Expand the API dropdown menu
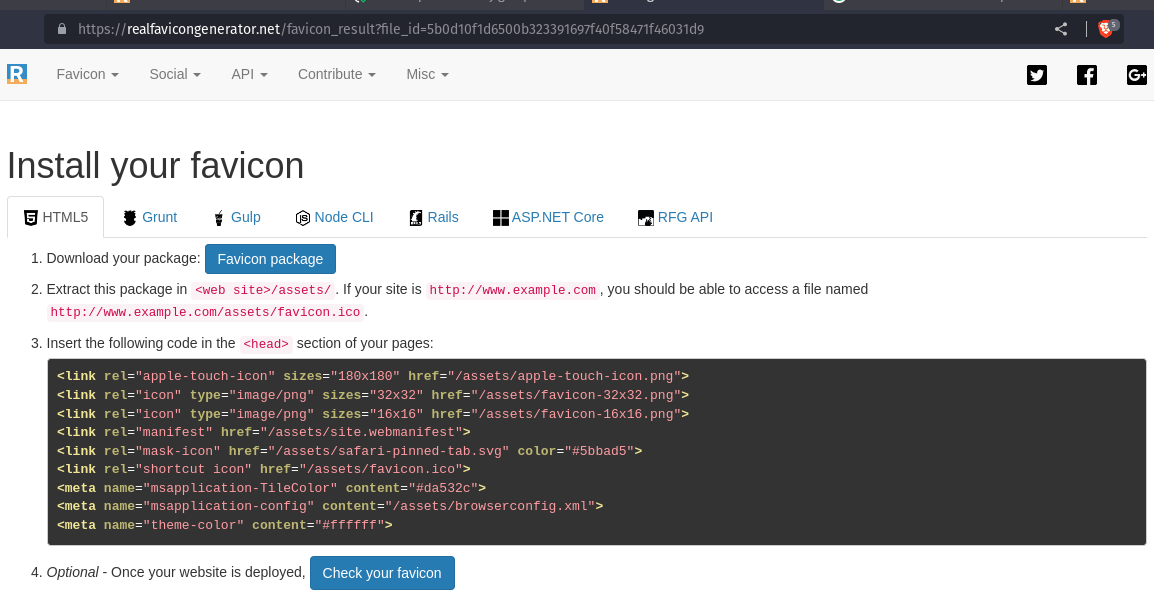Image resolution: width=1154 pixels, height=599 pixels. 249,74
